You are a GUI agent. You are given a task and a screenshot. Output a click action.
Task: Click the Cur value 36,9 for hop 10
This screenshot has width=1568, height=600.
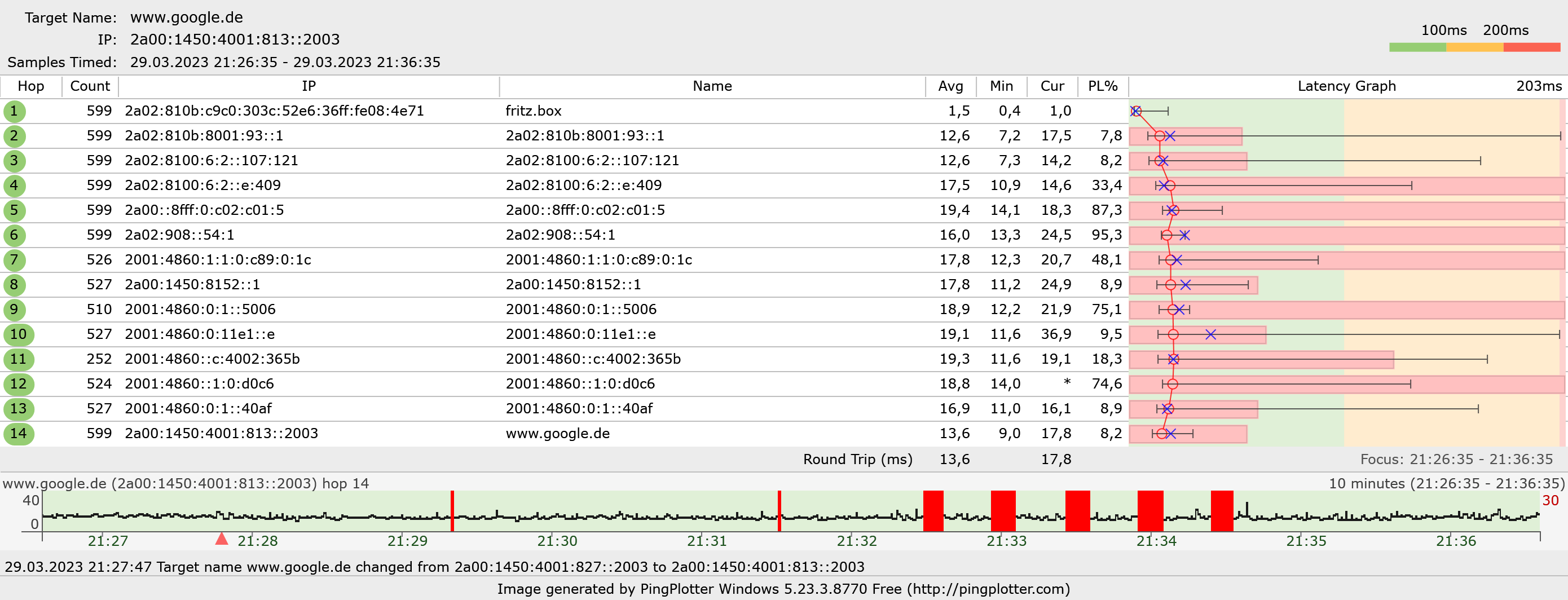click(1056, 335)
